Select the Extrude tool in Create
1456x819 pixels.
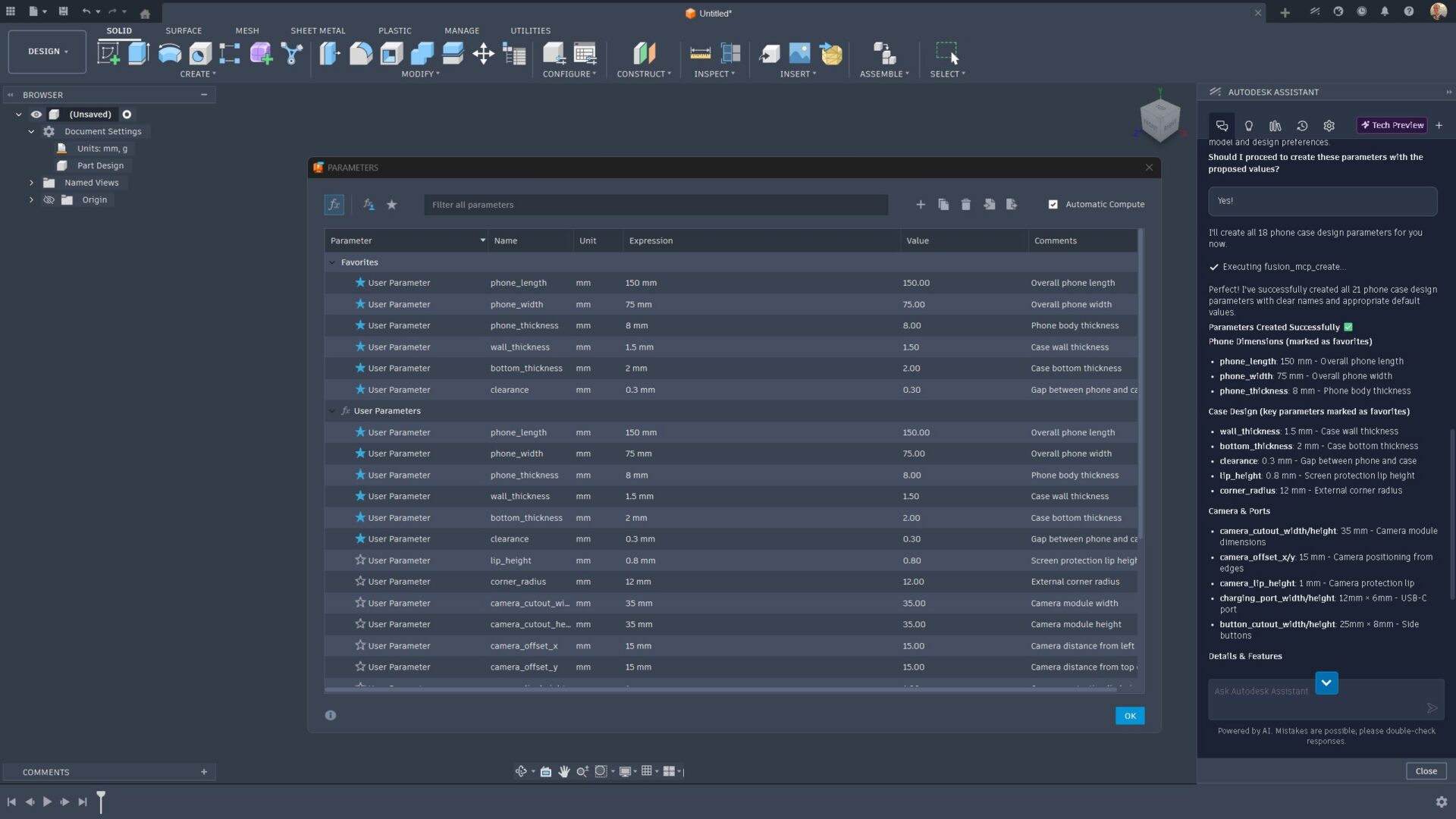[x=139, y=53]
